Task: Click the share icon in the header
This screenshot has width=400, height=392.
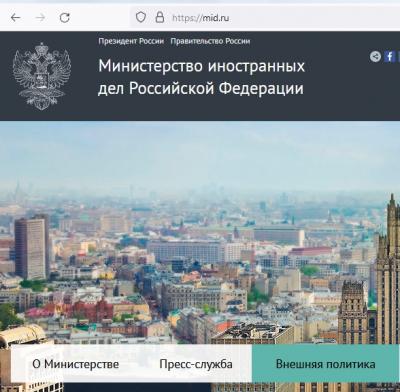Action: coord(375,56)
